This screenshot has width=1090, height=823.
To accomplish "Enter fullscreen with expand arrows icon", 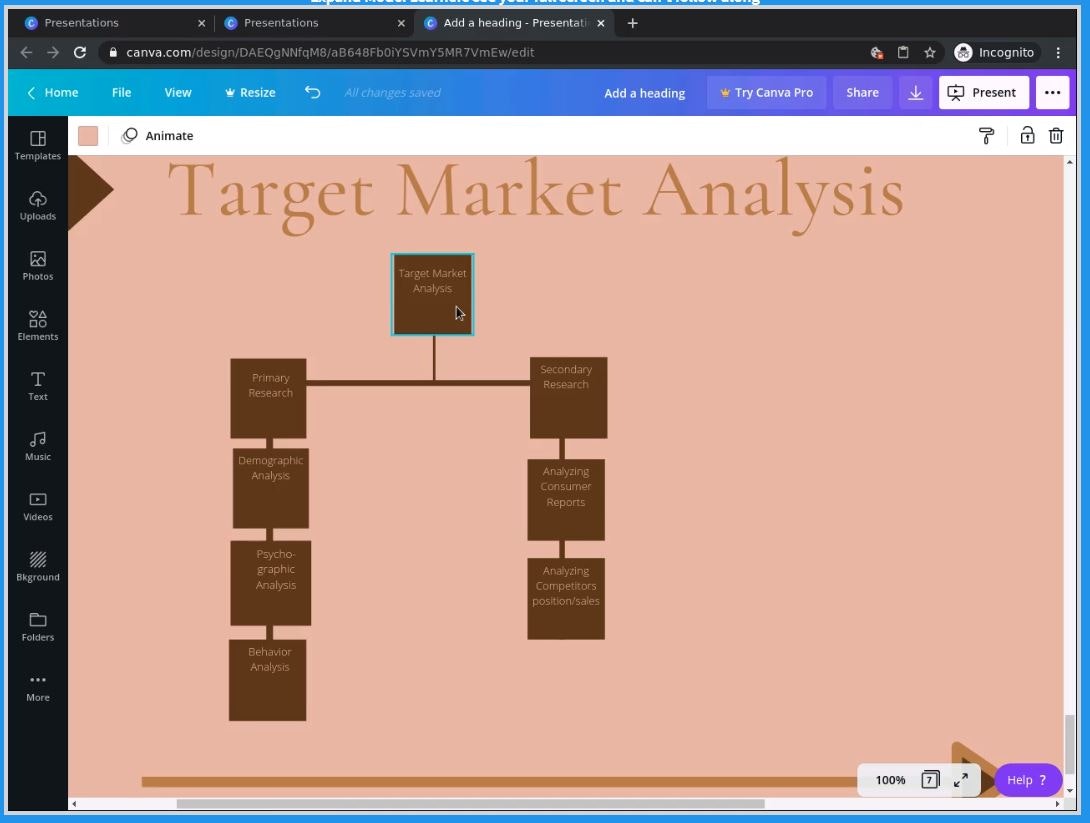I will tap(961, 780).
